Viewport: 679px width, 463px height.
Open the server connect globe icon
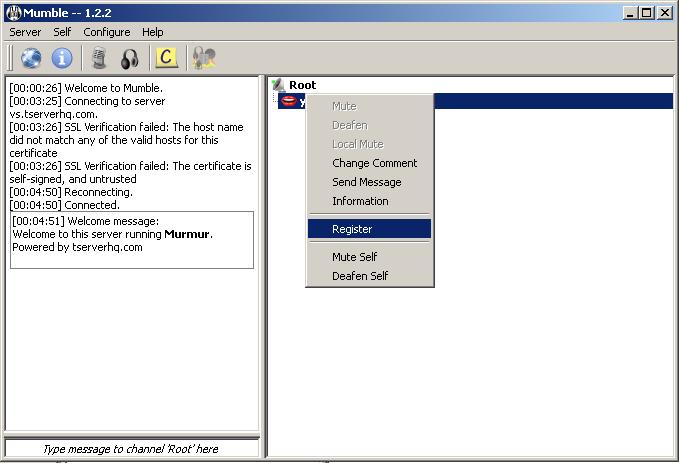31,58
